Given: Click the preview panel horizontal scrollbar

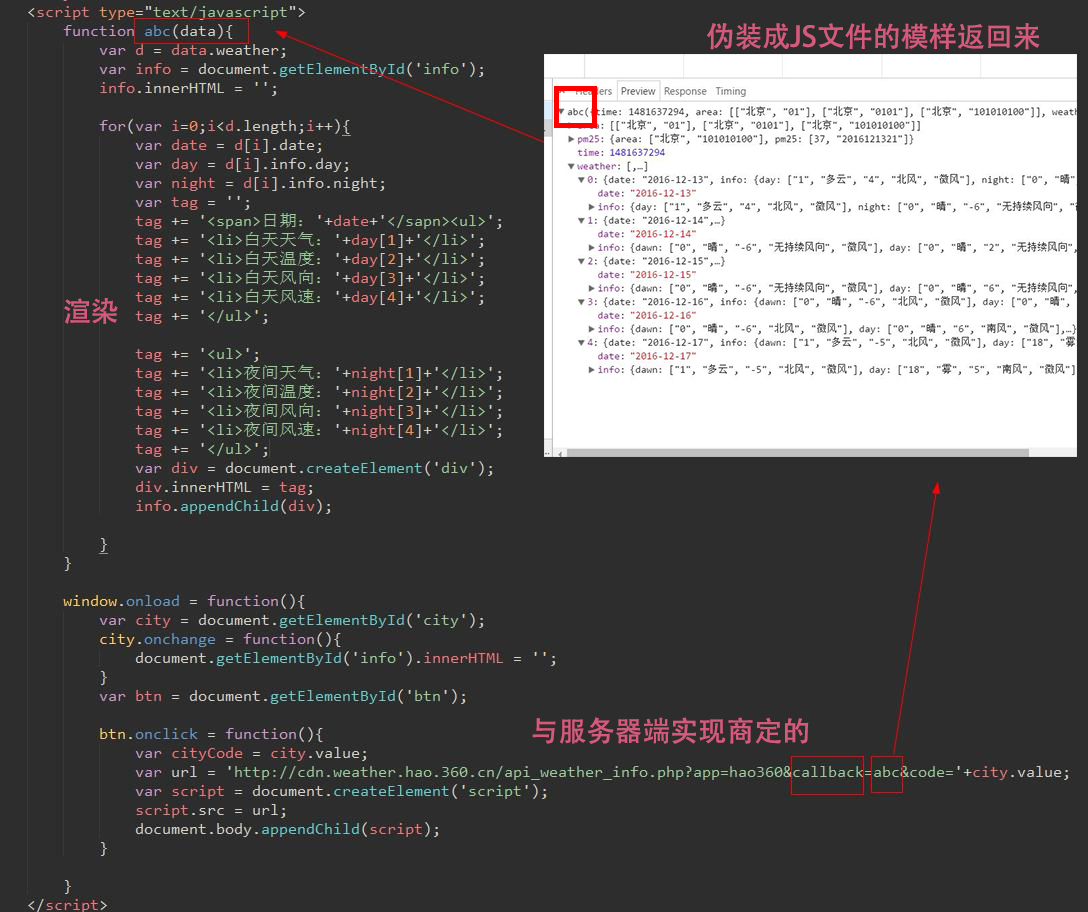Looking at the screenshot, I should point(797,453).
